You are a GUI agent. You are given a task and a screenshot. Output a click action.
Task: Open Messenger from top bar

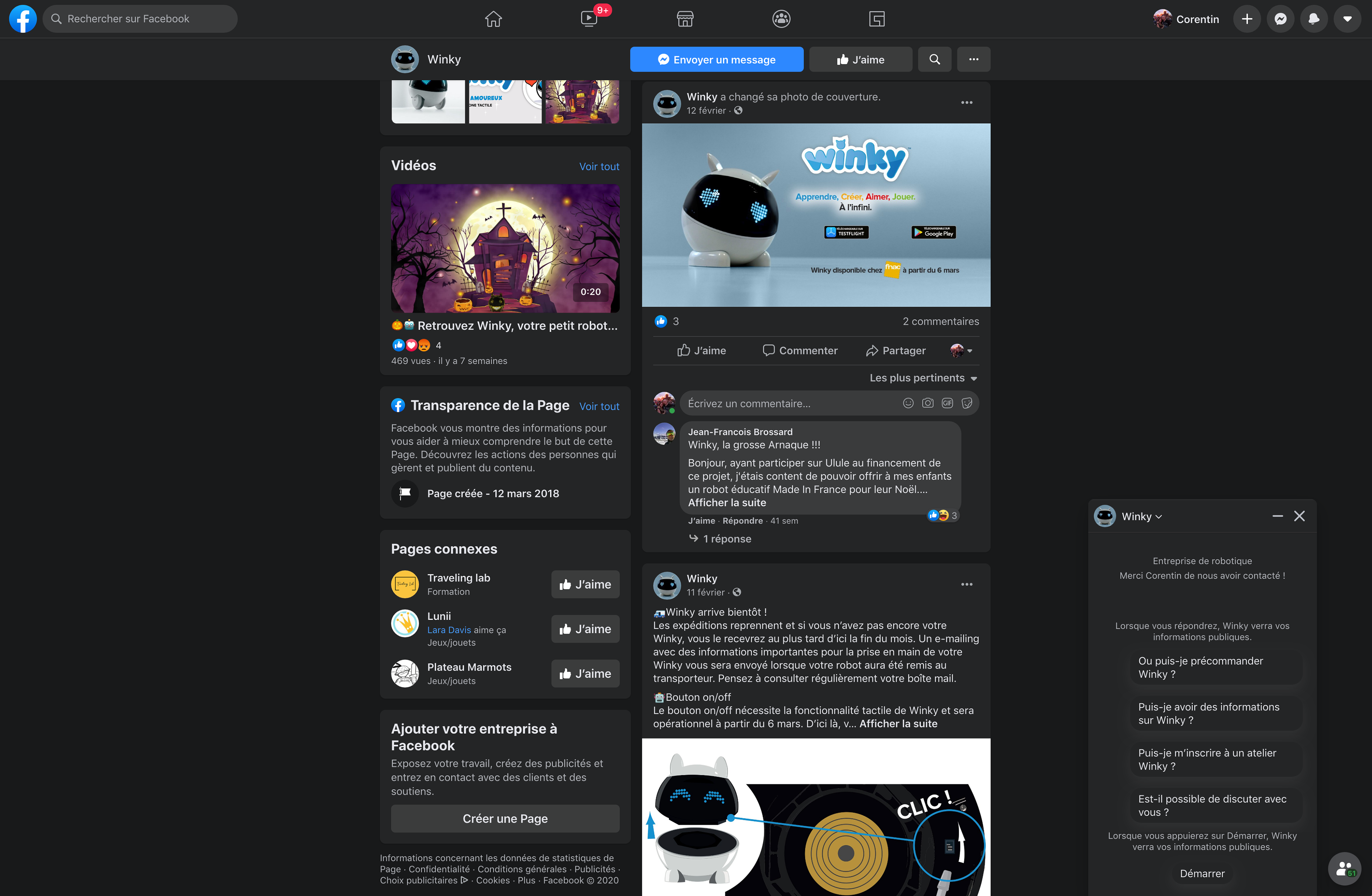1280,19
